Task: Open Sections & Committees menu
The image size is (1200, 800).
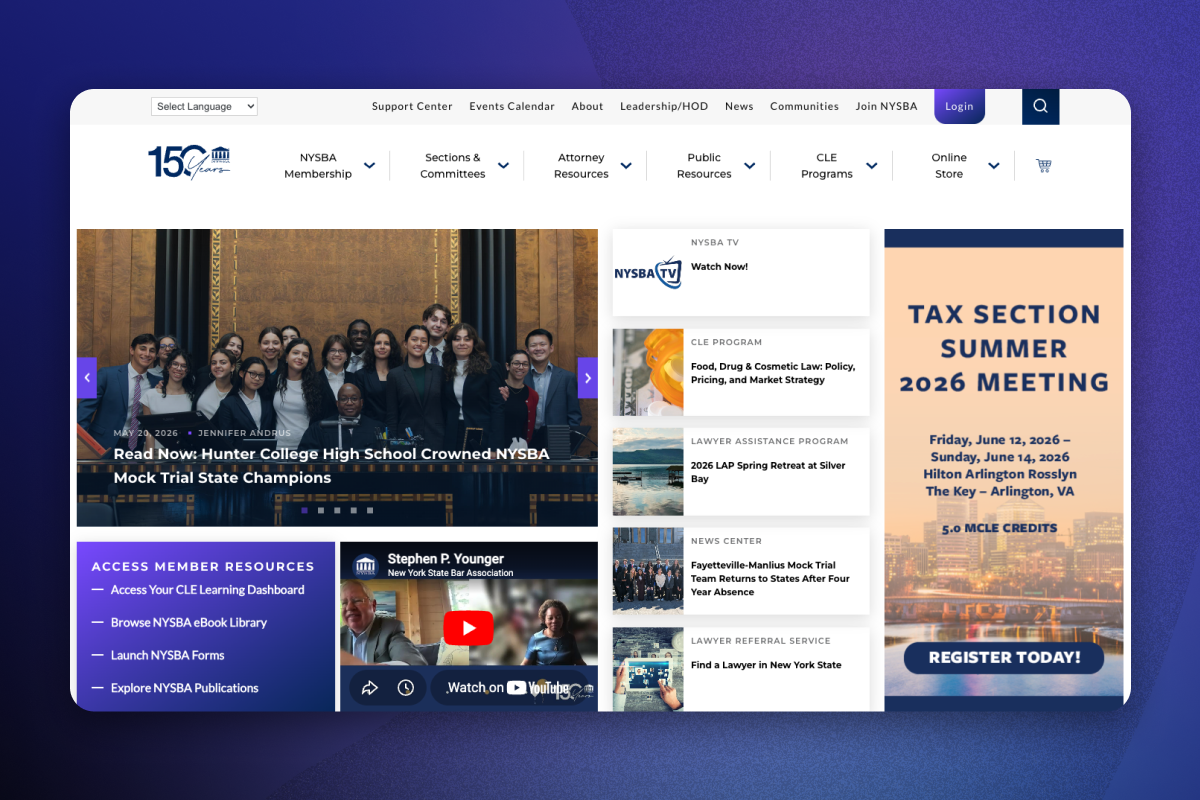Action: tap(452, 166)
